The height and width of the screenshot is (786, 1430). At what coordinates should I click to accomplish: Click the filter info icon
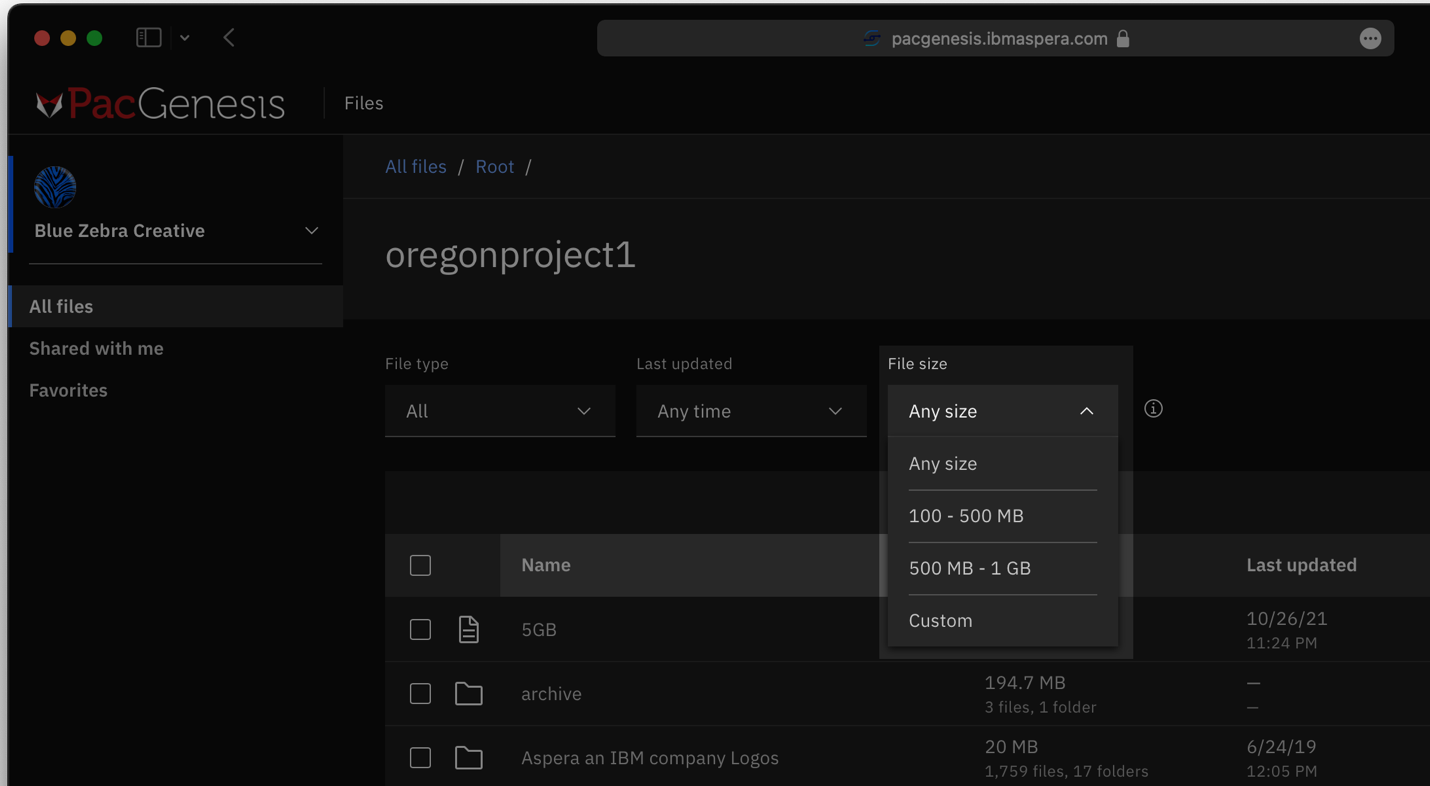pos(1153,409)
